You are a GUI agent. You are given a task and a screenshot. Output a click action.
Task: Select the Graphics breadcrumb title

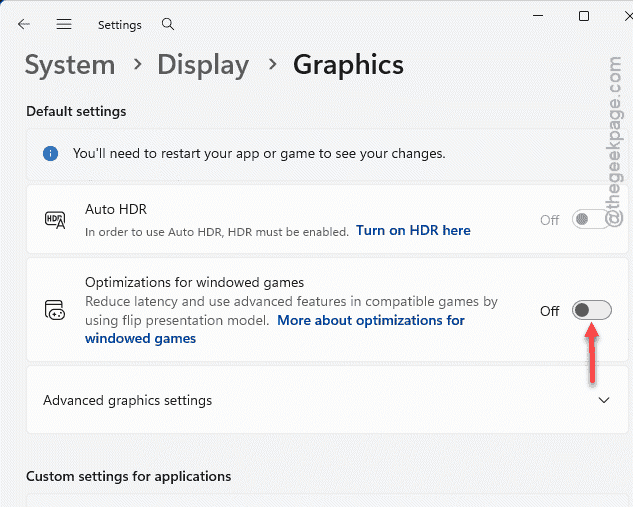[348, 65]
